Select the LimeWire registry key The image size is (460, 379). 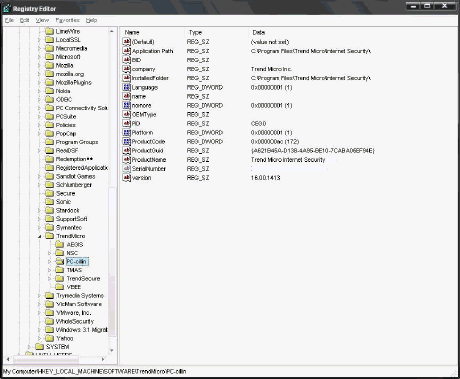click(x=68, y=31)
